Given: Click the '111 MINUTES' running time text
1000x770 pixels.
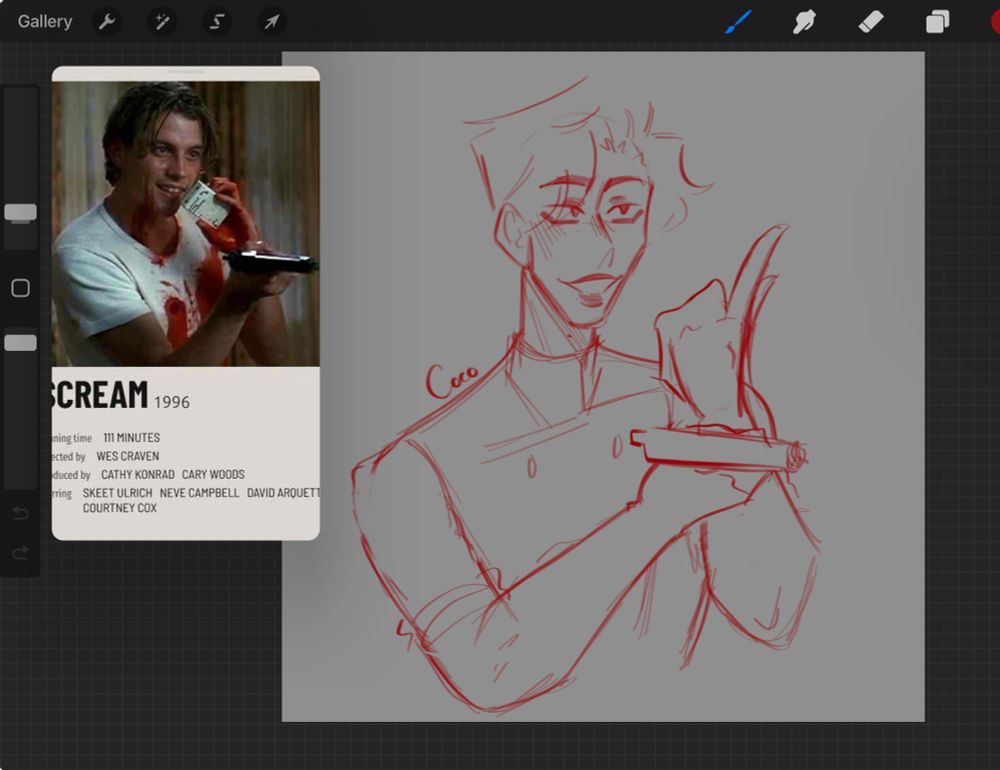Looking at the screenshot, I should [x=131, y=438].
